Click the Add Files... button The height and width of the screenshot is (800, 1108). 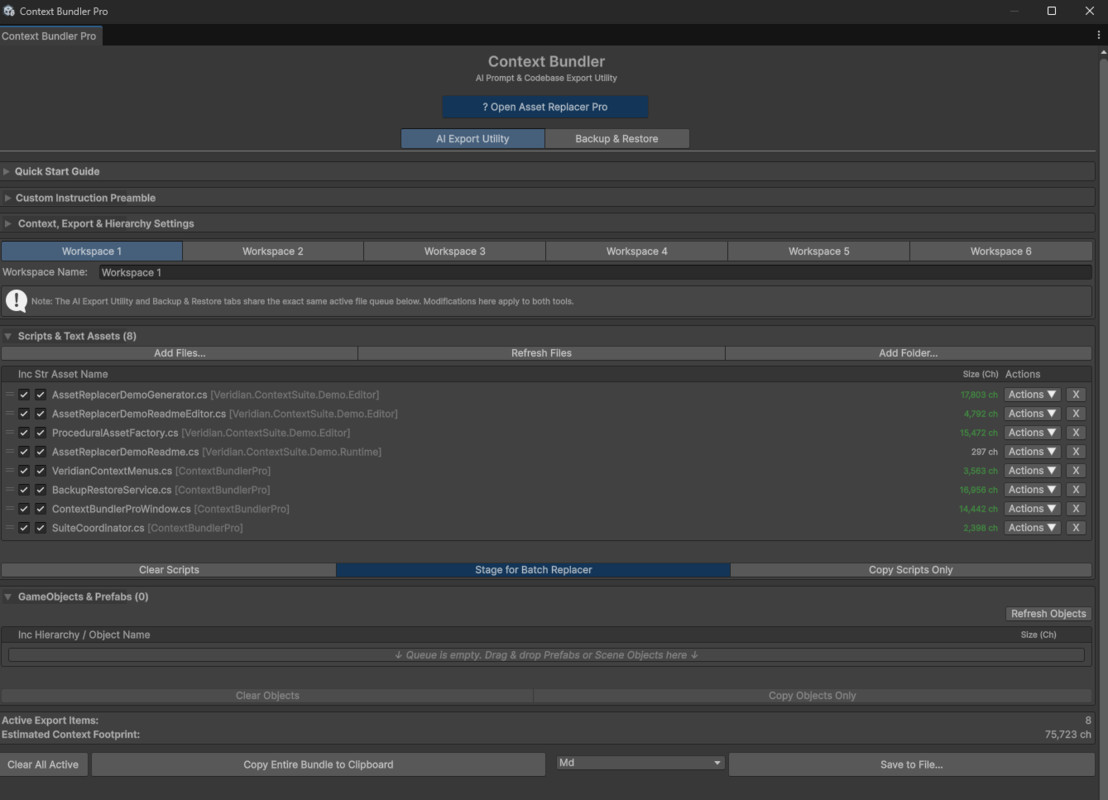point(179,353)
